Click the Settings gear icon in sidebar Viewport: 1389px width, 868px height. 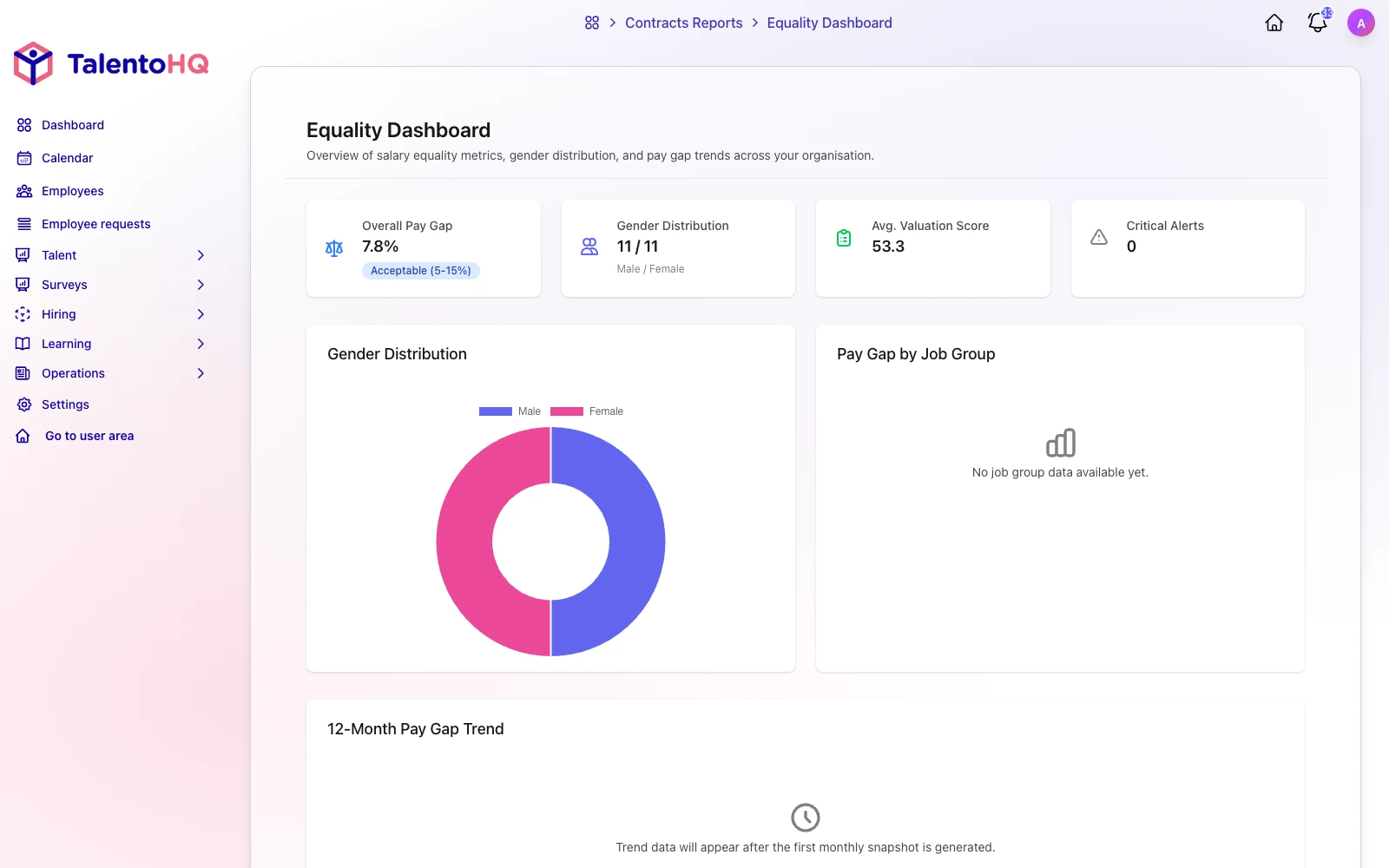click(x=24, y=404)
